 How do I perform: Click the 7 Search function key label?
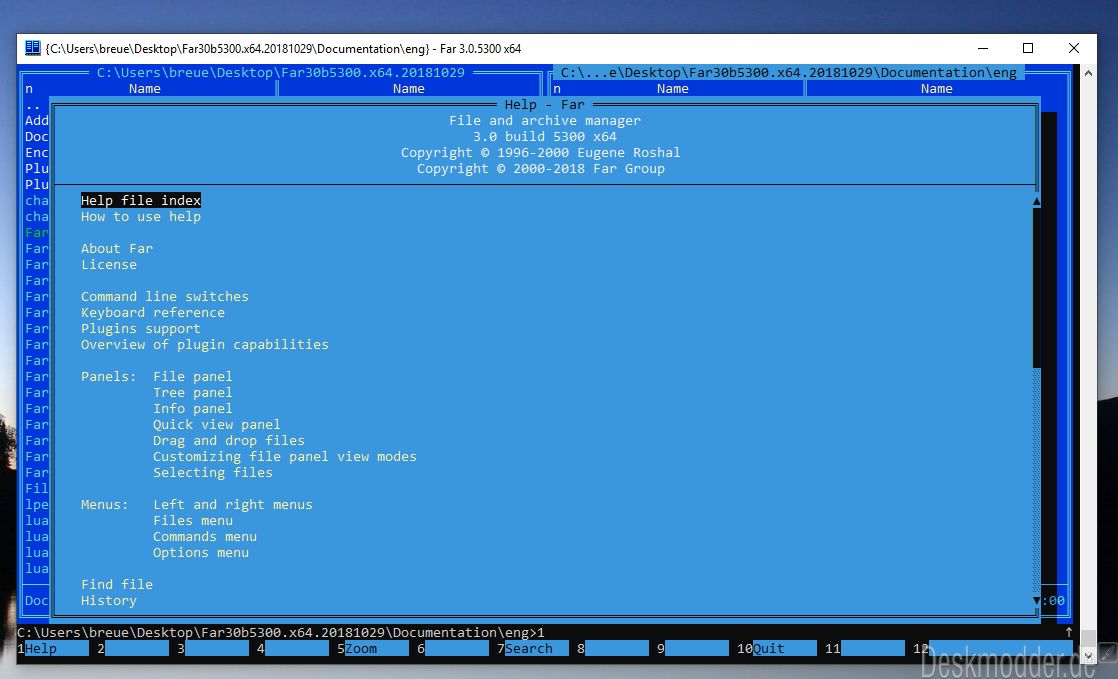(x=533, y=648)
